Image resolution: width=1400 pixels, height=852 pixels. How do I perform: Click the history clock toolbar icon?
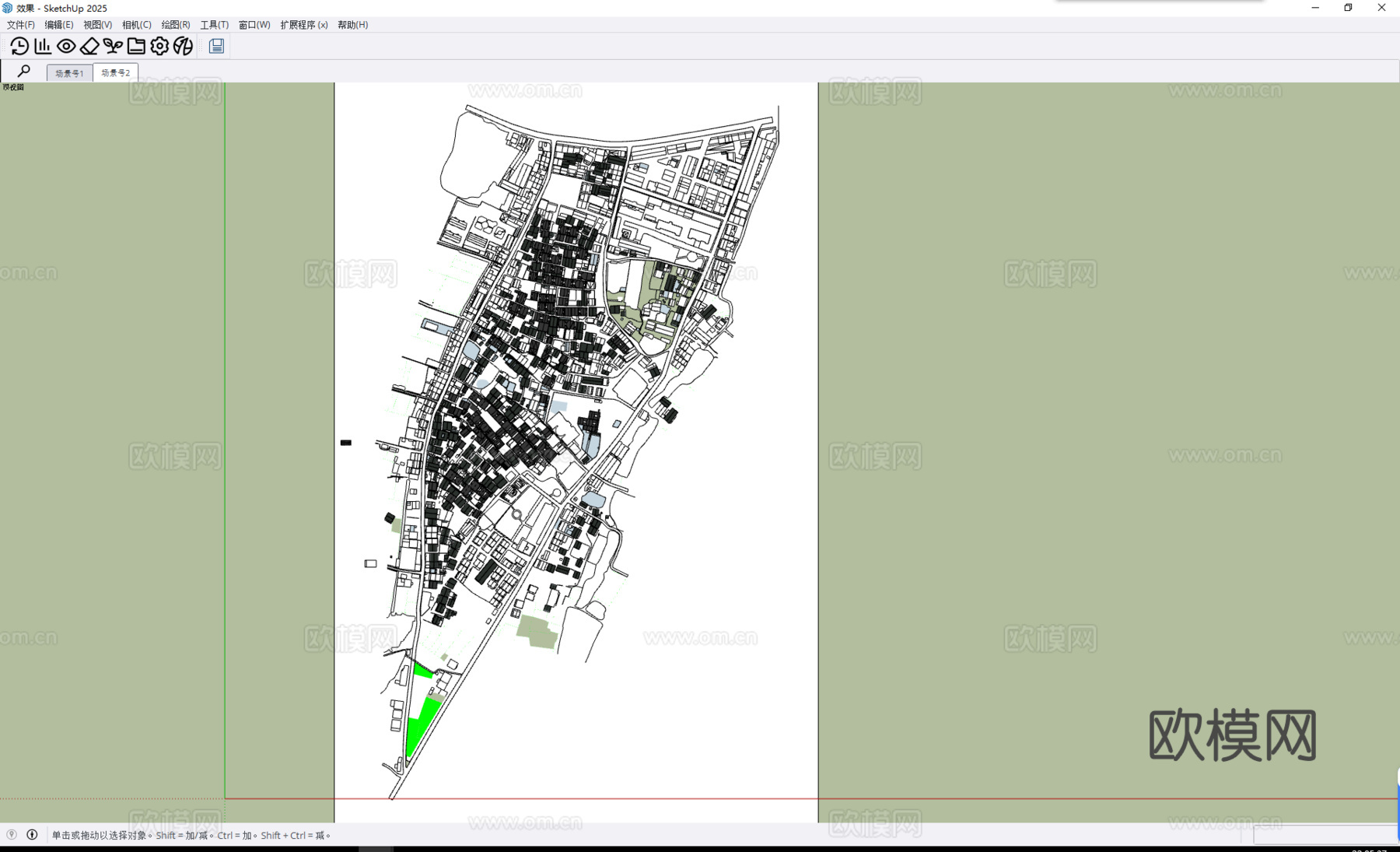[x=19, y=46]
